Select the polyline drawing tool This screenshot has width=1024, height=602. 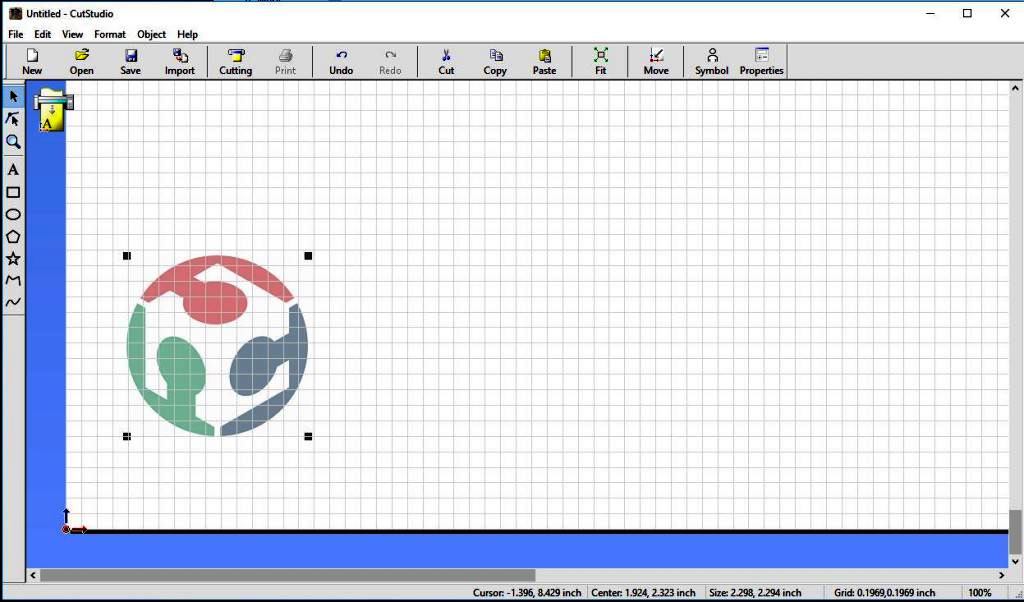pyautogui.click(x=13, y=280)
